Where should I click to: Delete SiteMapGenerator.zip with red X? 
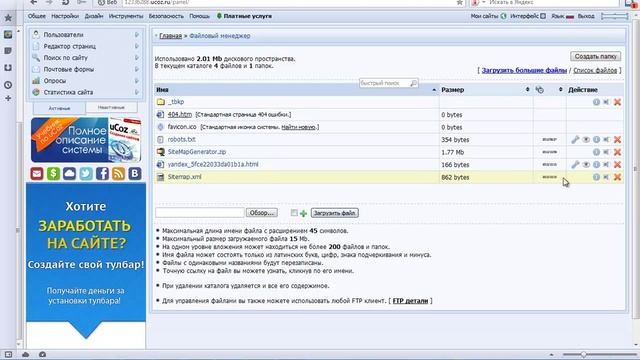click(x=617, y=152)
